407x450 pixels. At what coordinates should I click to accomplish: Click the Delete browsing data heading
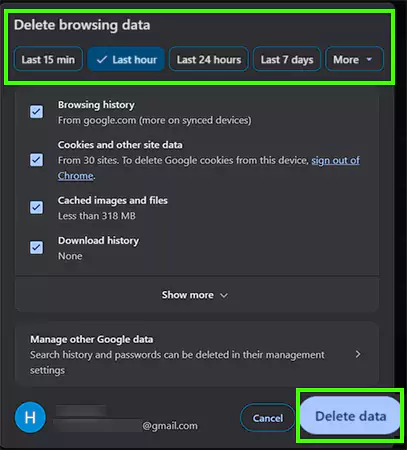coord(82,25)
